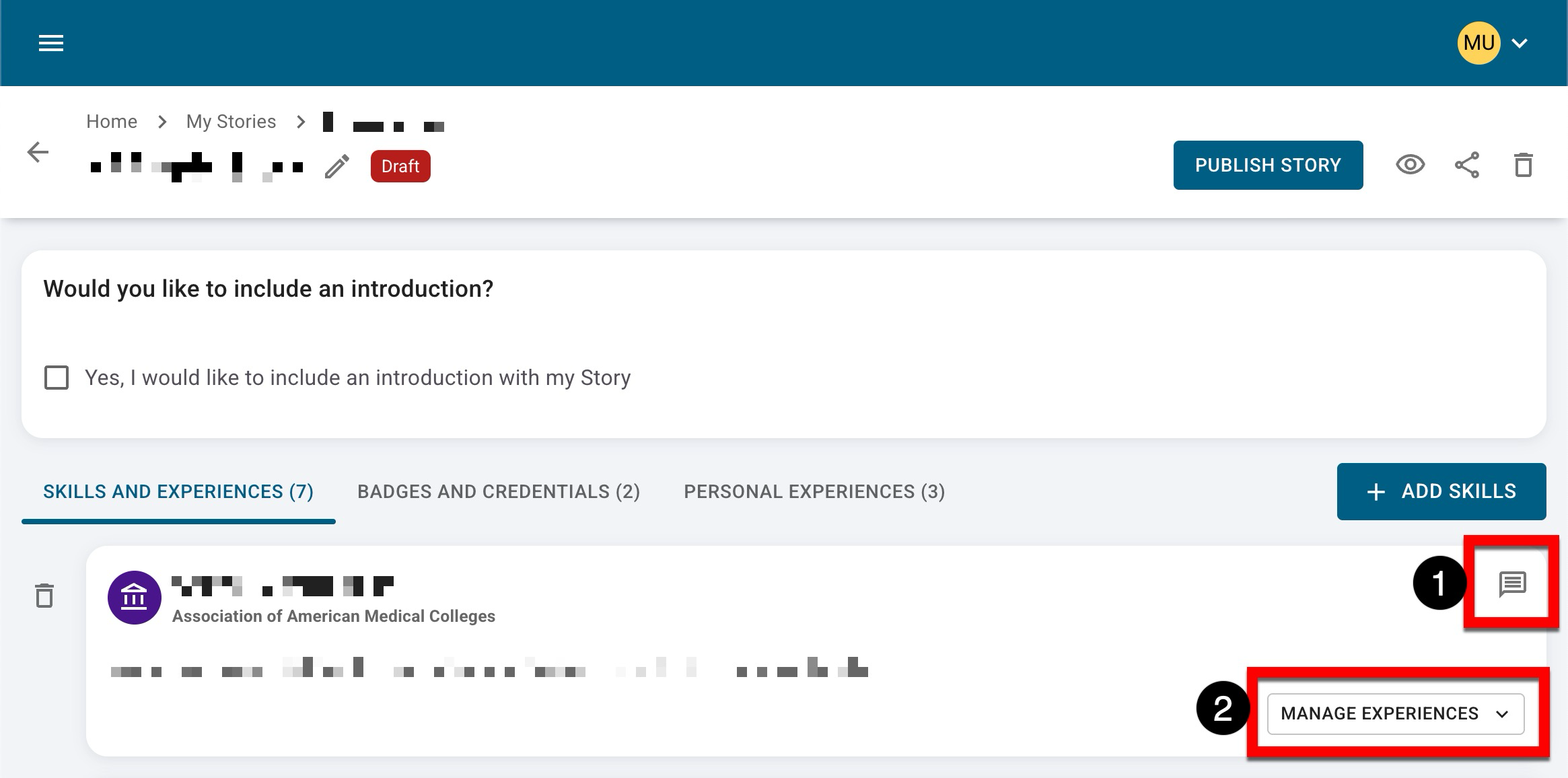Go to Home breadcrumb link
This screenshot has width=1568, height=778.
[x=112, y=122]
